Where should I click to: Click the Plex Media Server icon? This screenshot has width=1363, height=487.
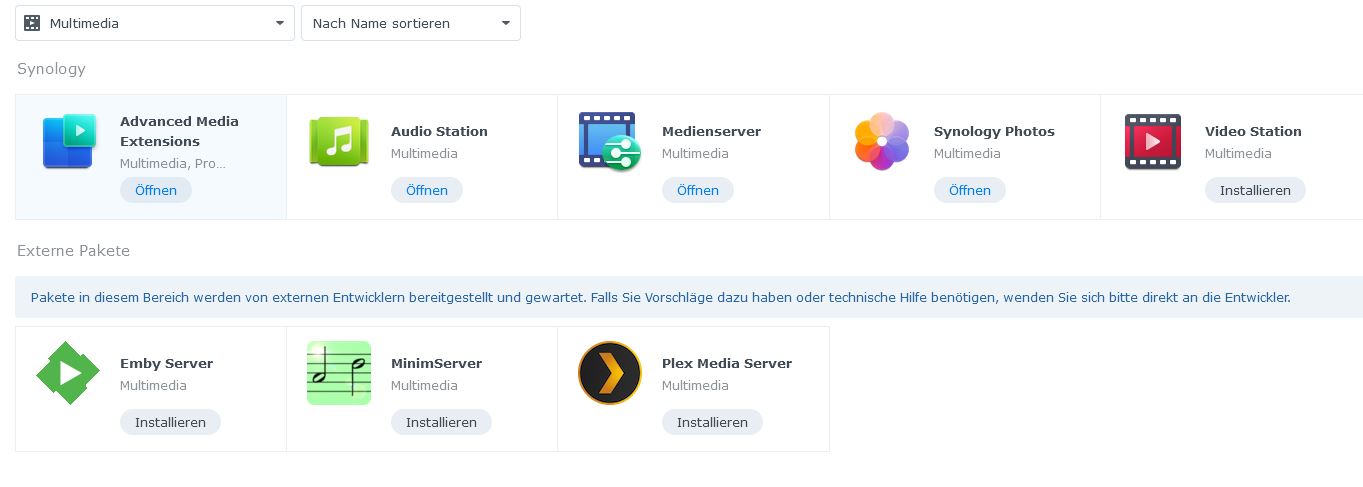pos(610,373)
